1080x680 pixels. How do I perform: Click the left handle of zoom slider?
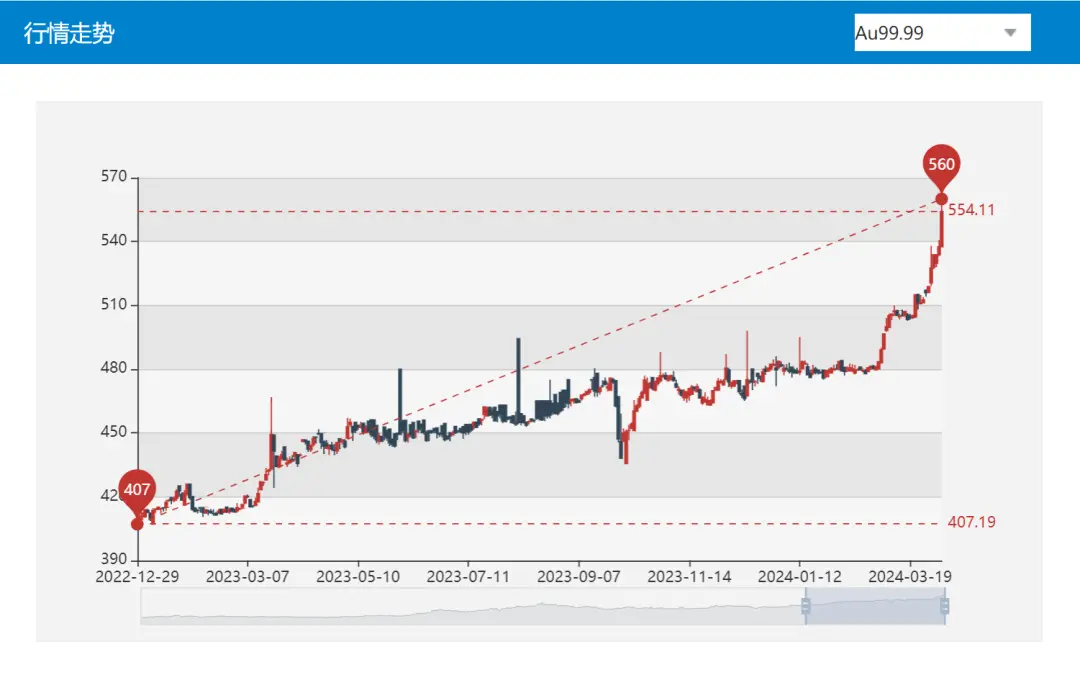[805, 607]
